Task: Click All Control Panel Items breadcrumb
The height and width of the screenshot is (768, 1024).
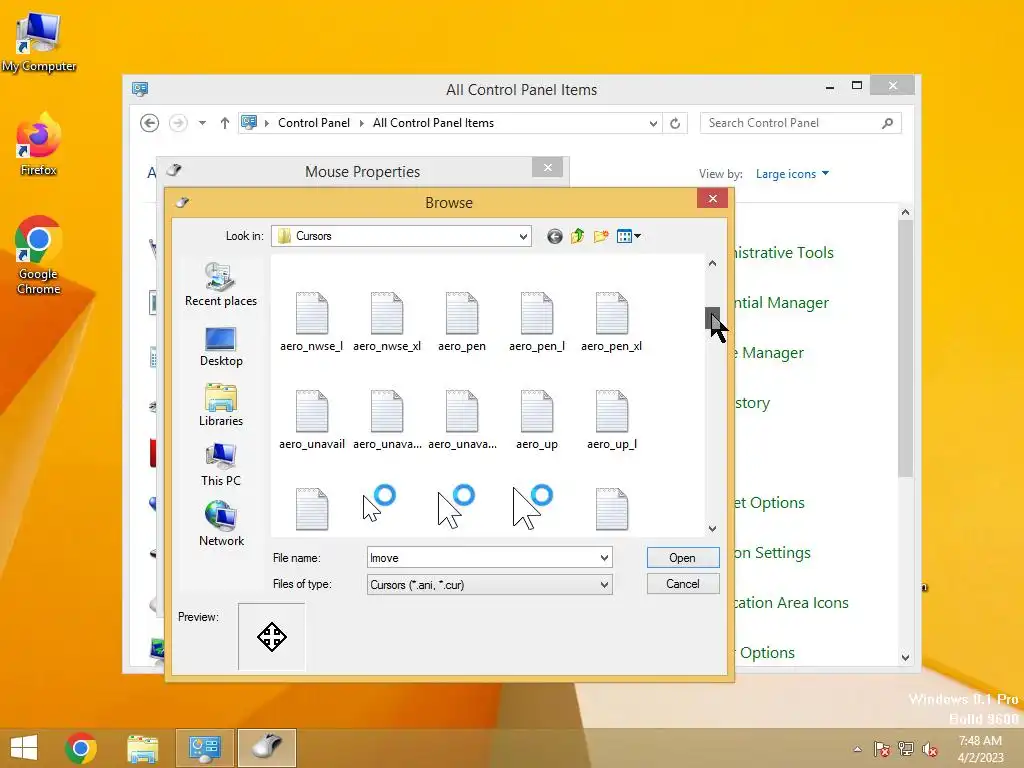Action: (433, 123)
